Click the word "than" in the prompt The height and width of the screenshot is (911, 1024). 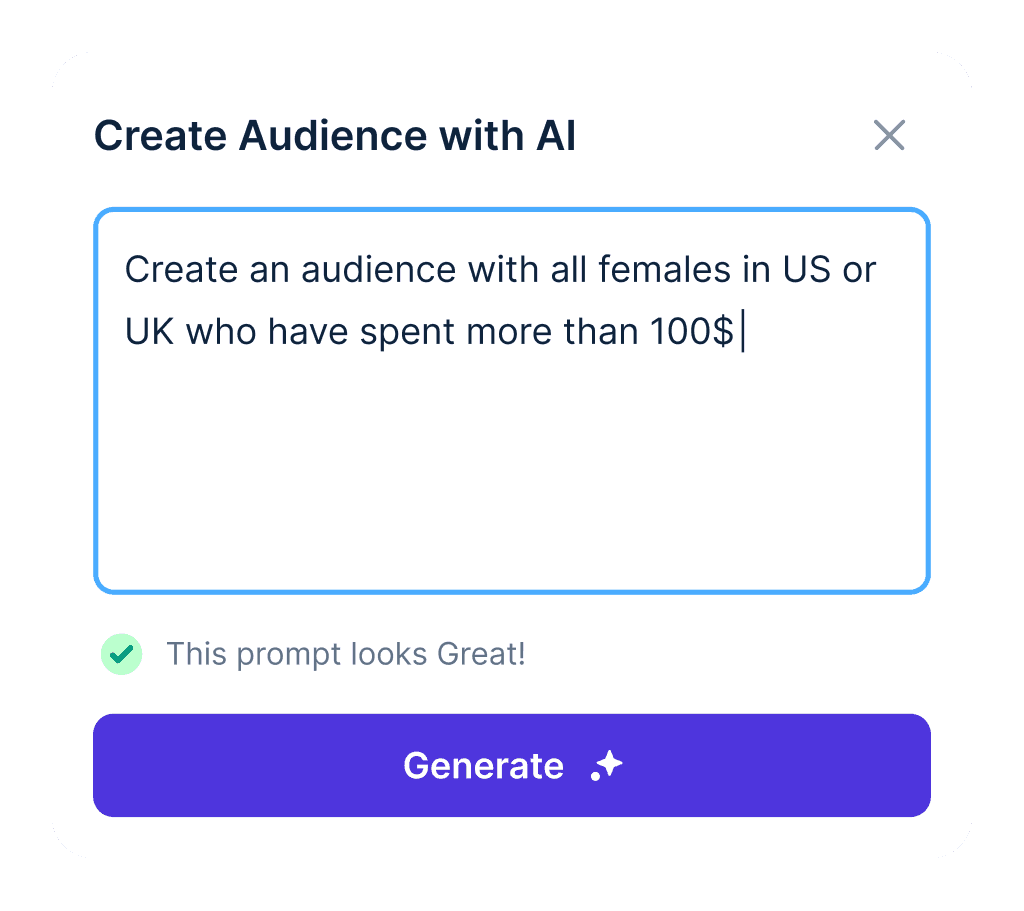pyautogui.click(x=601, y=331)
